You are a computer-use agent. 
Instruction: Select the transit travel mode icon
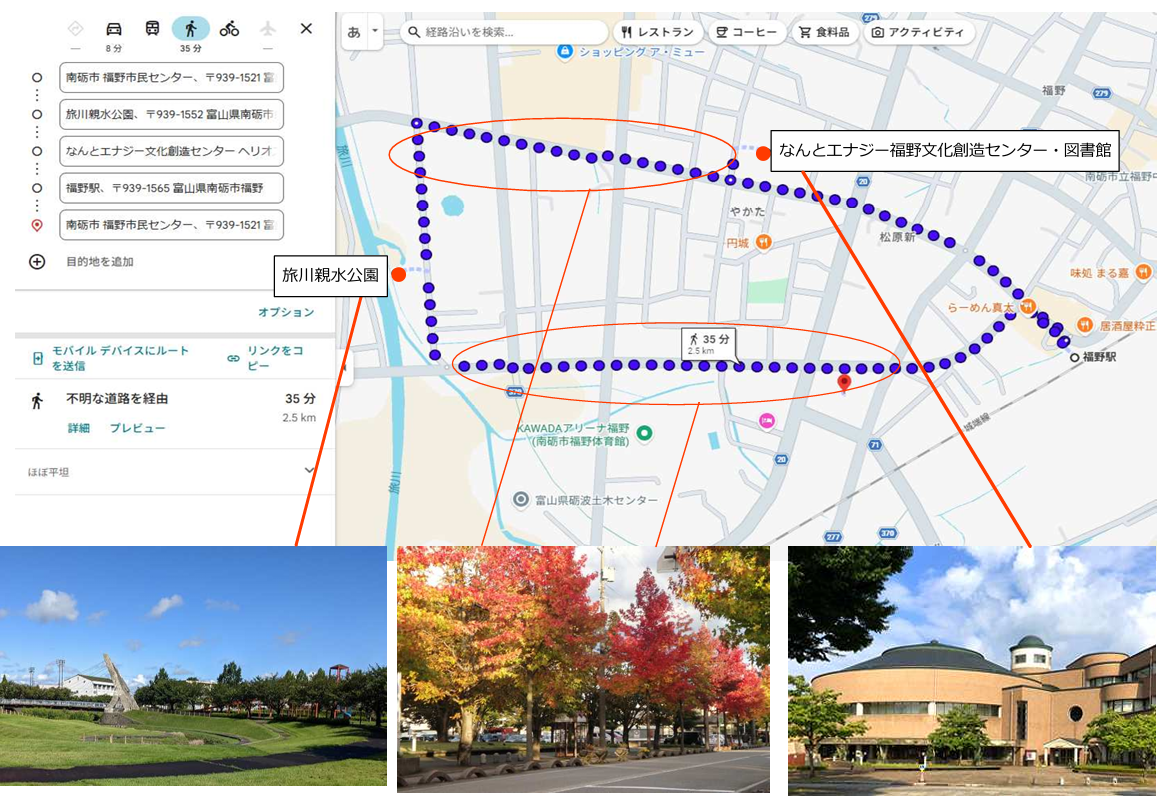pyautogui.click(x=152, y=29)
